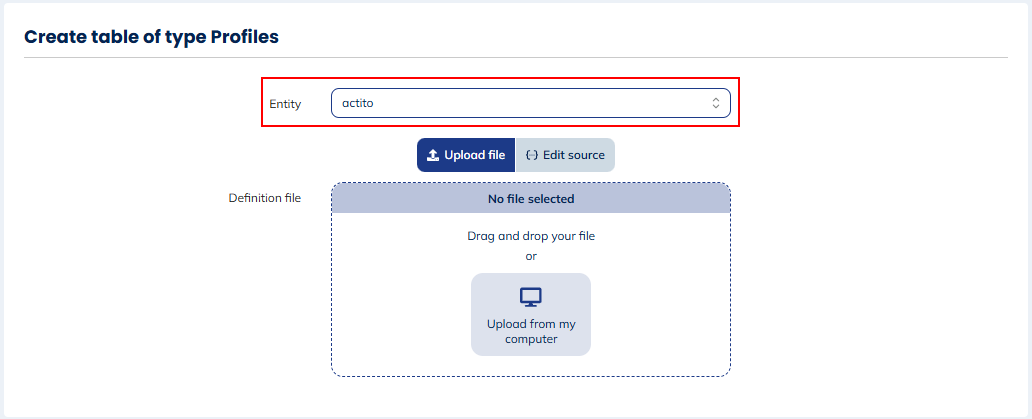Switch to the Upload file tab
The width and height of the screenshot is (1032, 419).
click(x=466, y=155)
